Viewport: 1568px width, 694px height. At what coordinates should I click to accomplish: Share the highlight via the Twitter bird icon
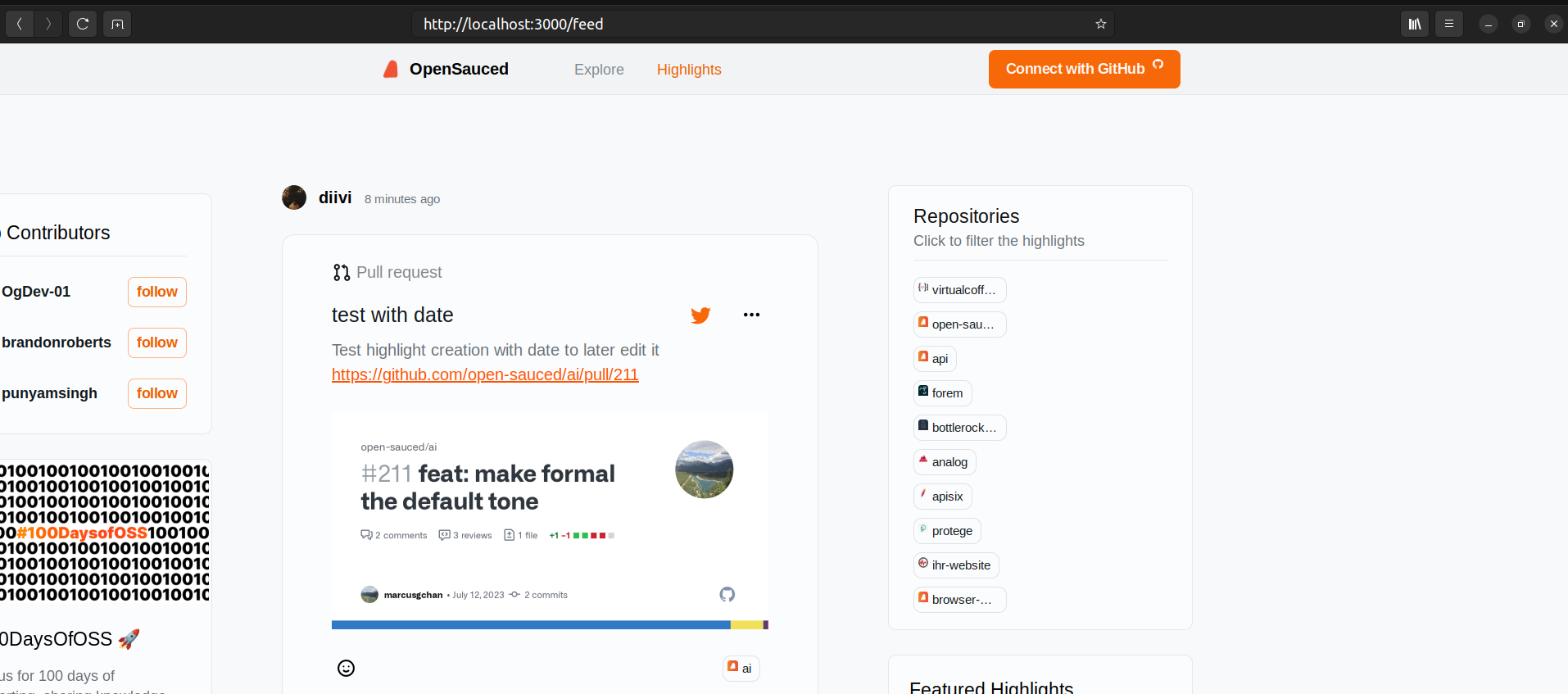[x=700, y=315]
